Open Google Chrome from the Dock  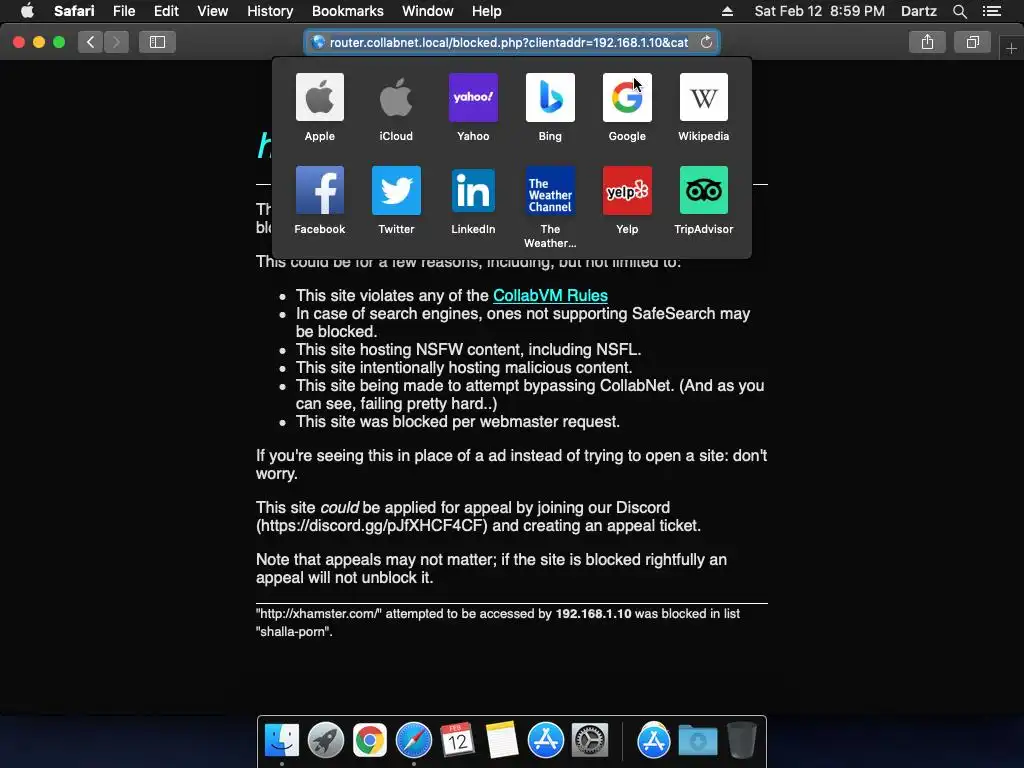tap(370, 740)
